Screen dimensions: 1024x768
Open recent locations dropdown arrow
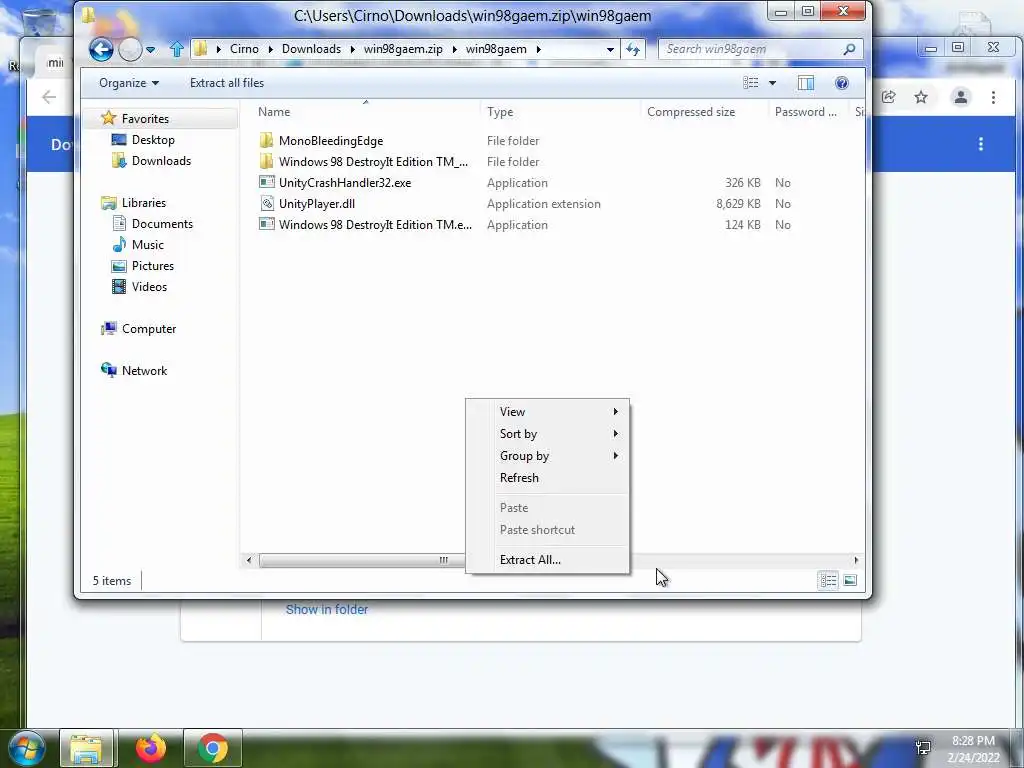150,49
